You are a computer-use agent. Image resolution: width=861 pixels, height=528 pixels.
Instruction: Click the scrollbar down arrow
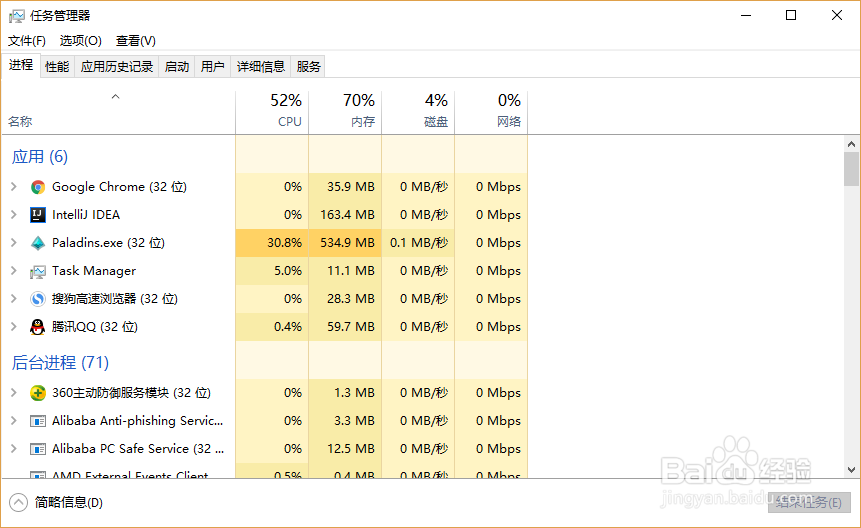click(851, 470)
